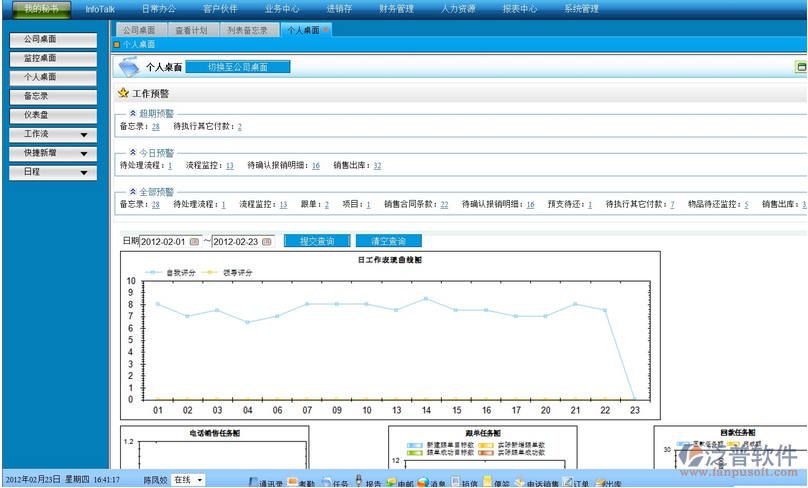Click the 切换至公司桌面 button
The width and height of the screenshot is (808, 488).
[x=237, y=67]
